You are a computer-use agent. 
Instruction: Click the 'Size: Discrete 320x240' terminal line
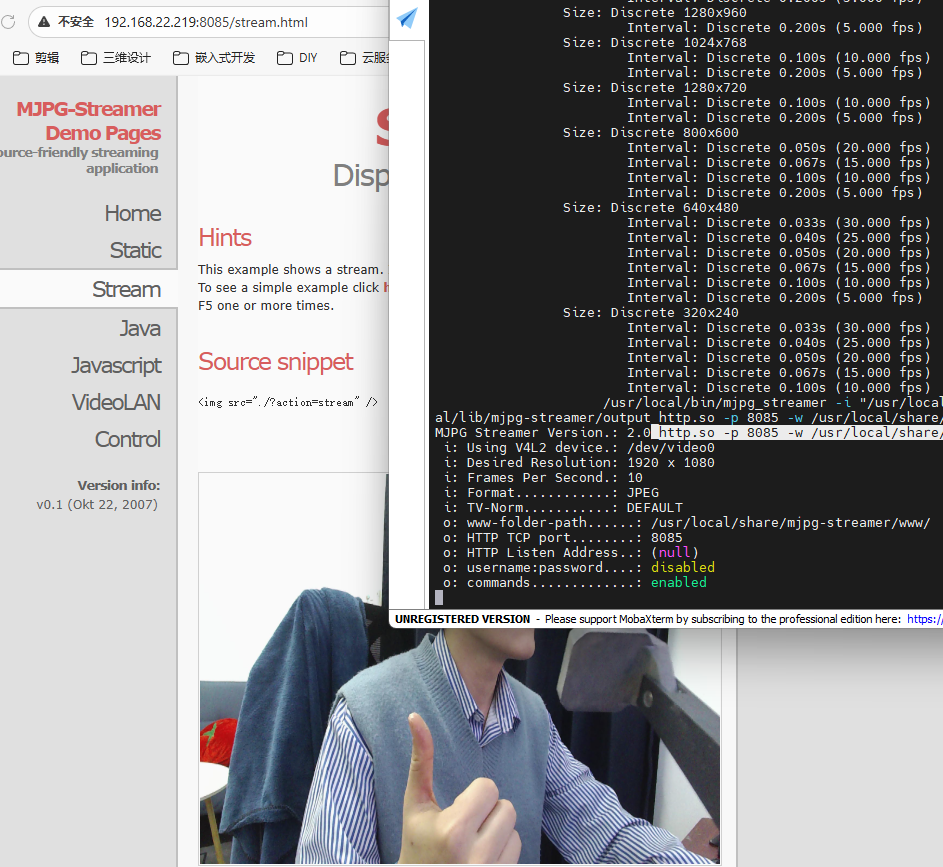click(x=651, y=313)
